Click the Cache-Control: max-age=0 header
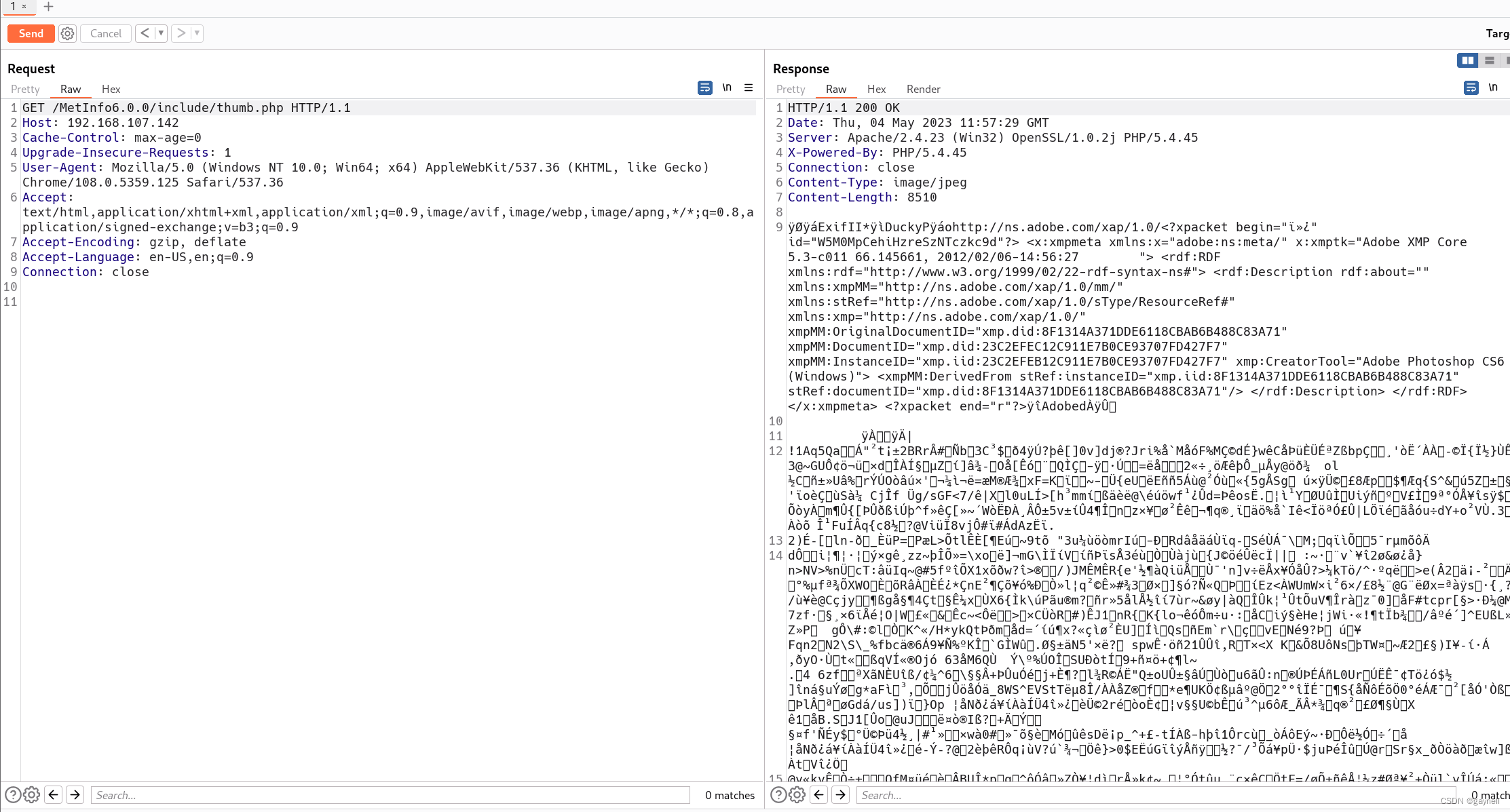The width and height of the screenshot is (1510, 812). click(112, 138)
